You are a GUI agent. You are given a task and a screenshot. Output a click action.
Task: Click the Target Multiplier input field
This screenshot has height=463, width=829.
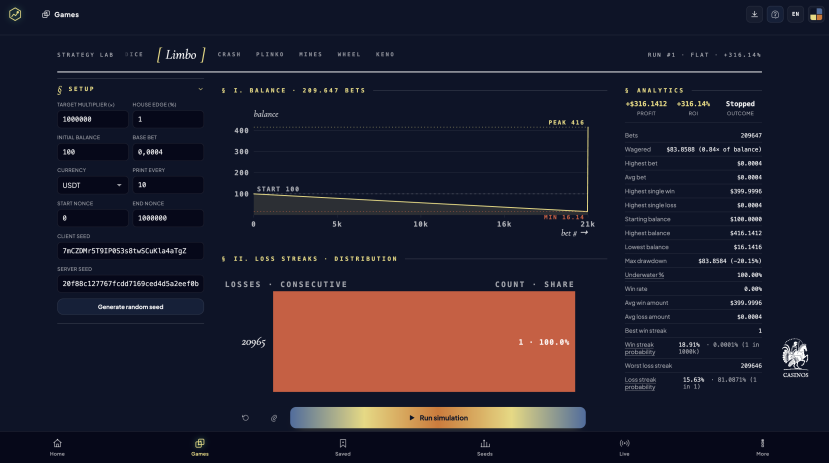(93, 119)
